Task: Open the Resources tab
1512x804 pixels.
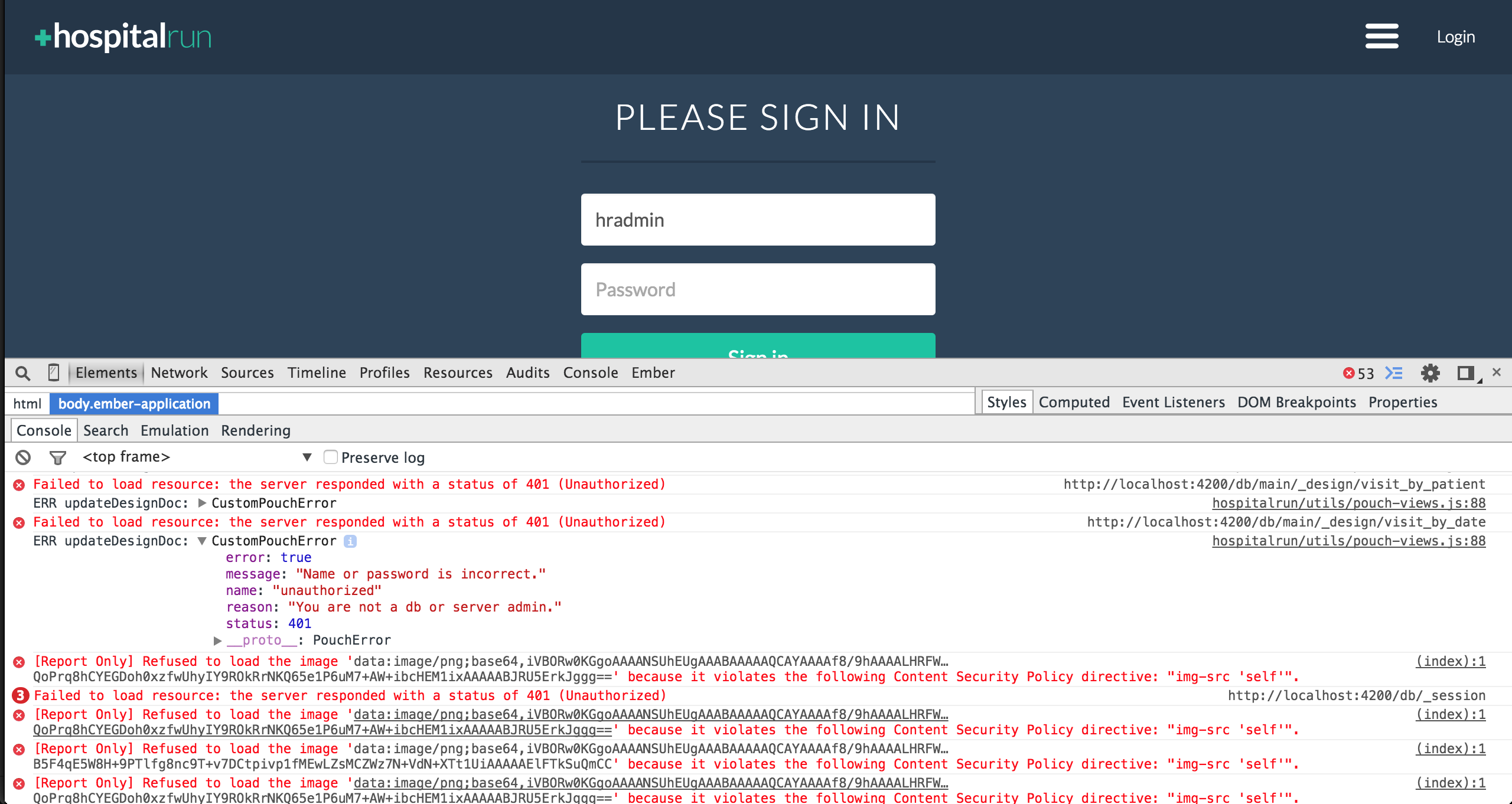Action: [x=458, y=372]
